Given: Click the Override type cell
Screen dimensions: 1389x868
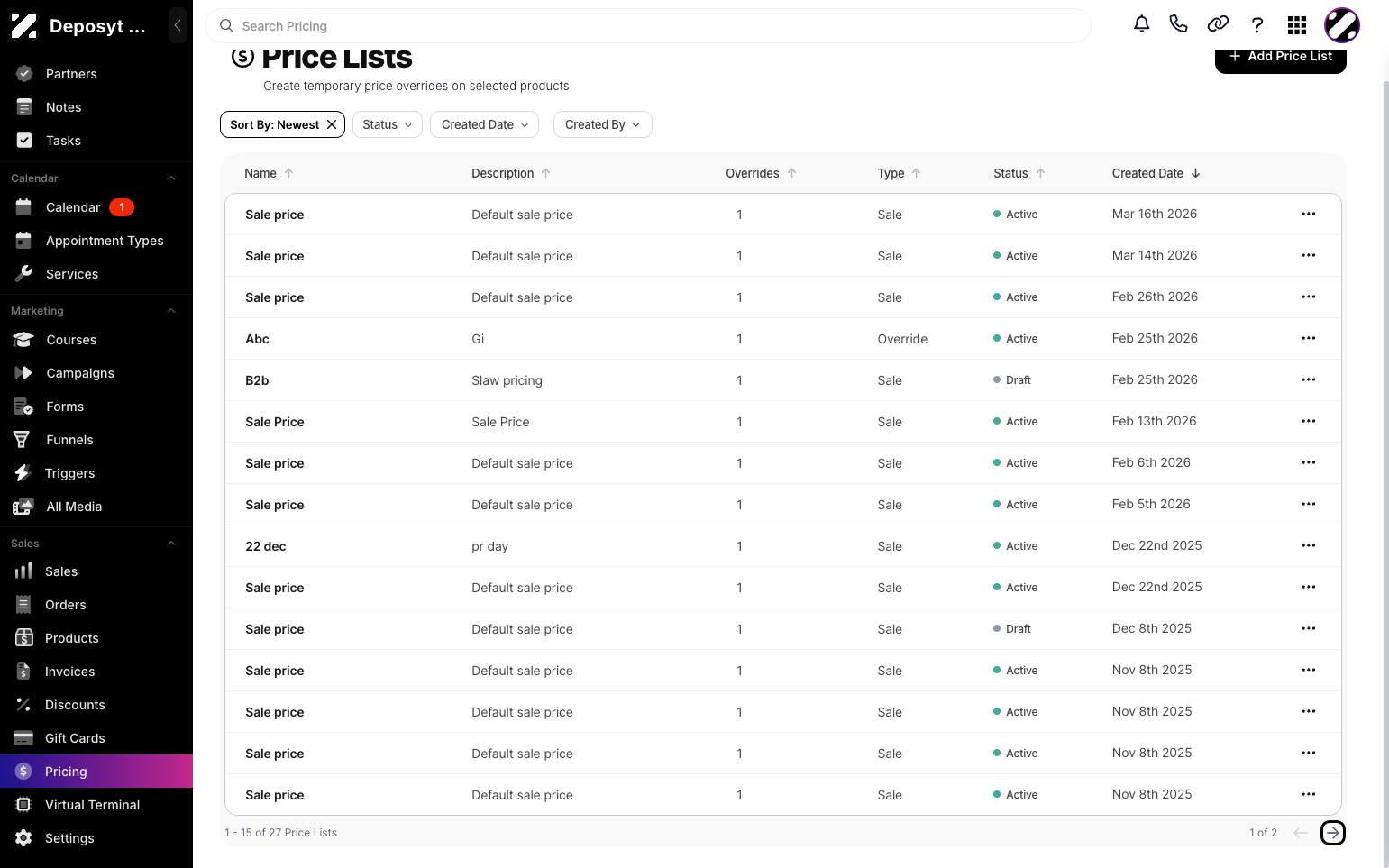Looking at the screenshot, I should 902,339.
